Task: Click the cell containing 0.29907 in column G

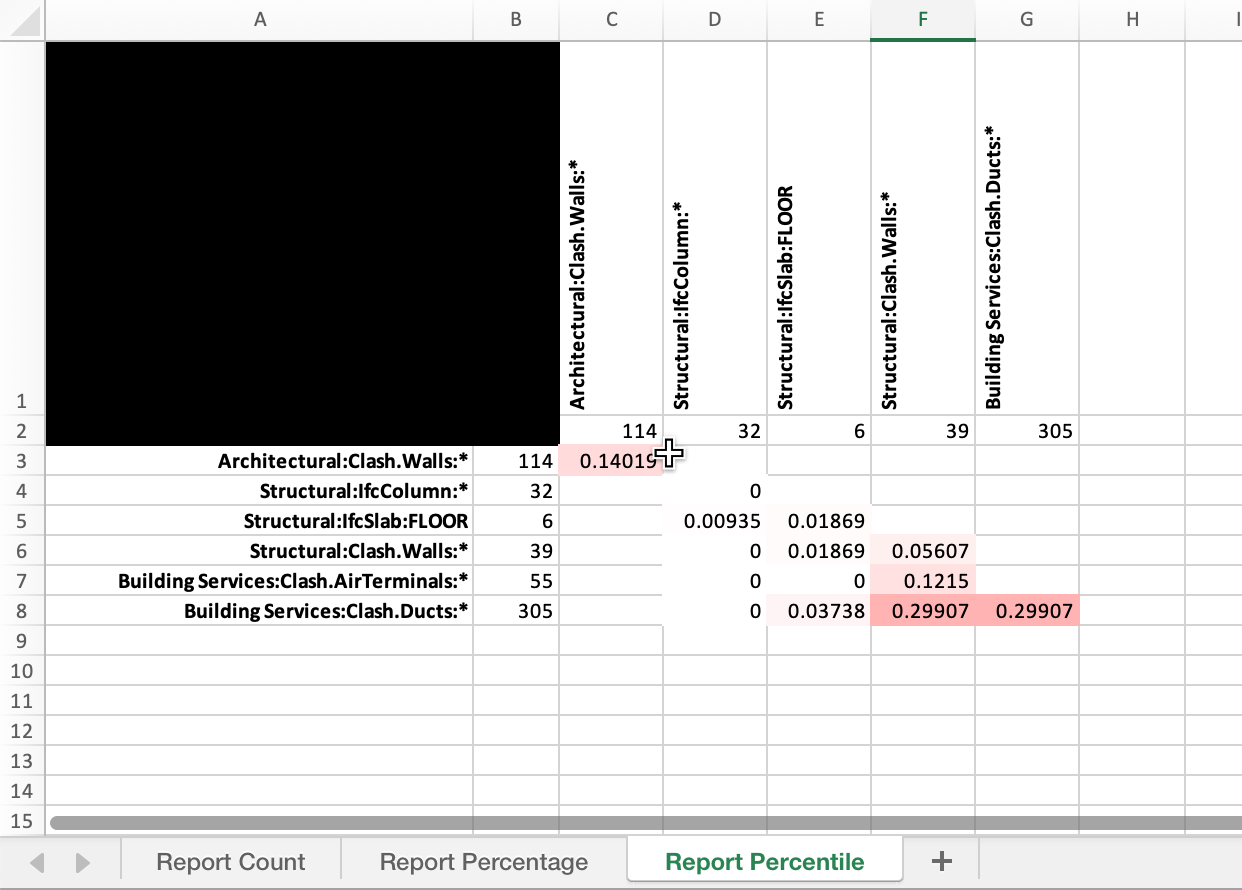Action: pyautogui.click(x=1026, y=611)
